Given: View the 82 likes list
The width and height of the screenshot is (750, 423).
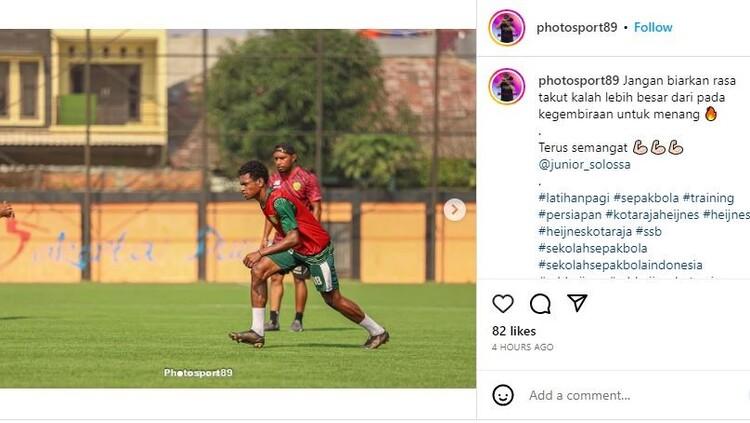Looking at the screenshot, I should point(514,331).
